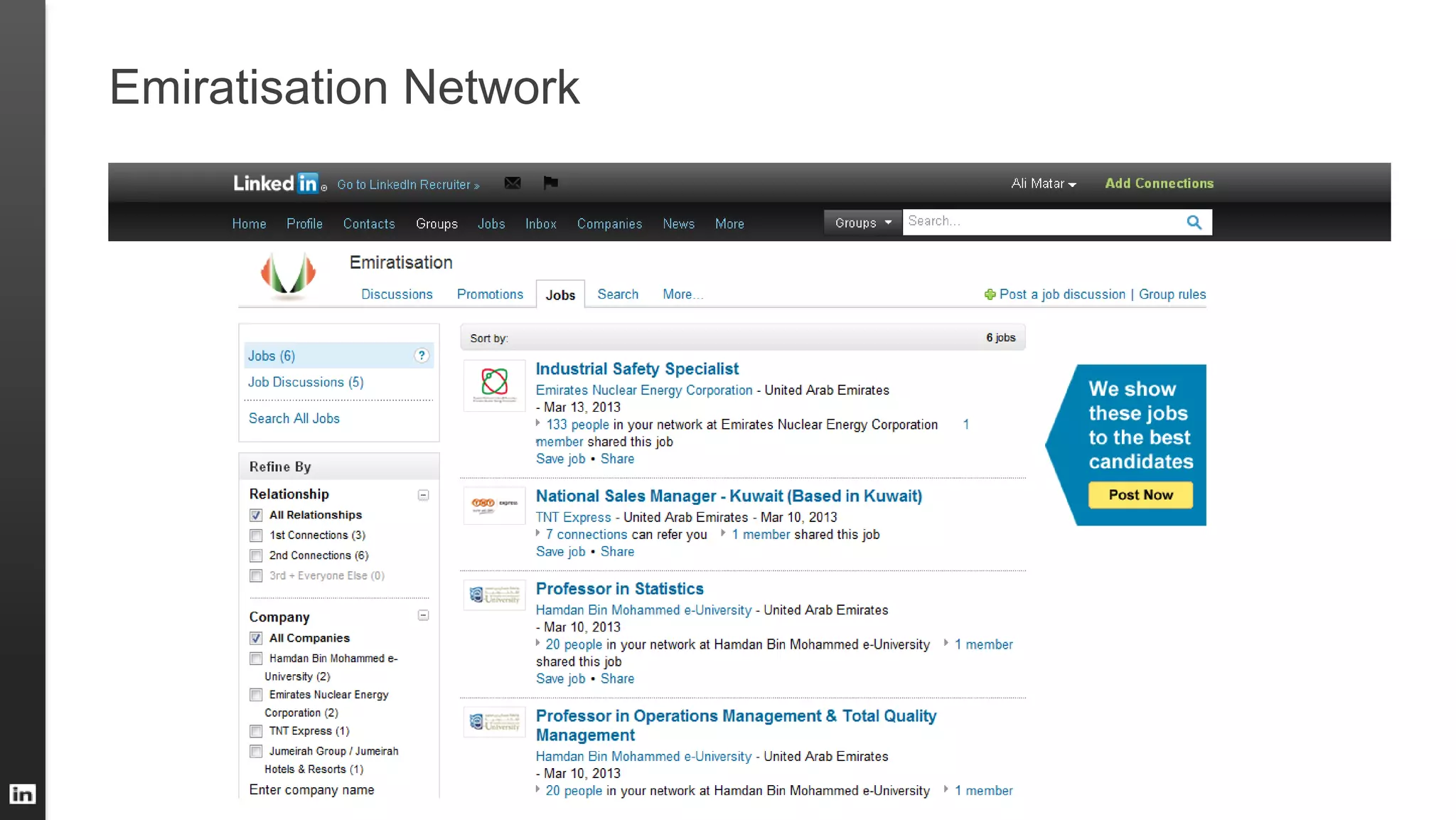Open Professor in Statistics job title
The width and height of the screenshot is (1456, 820).
619,589
